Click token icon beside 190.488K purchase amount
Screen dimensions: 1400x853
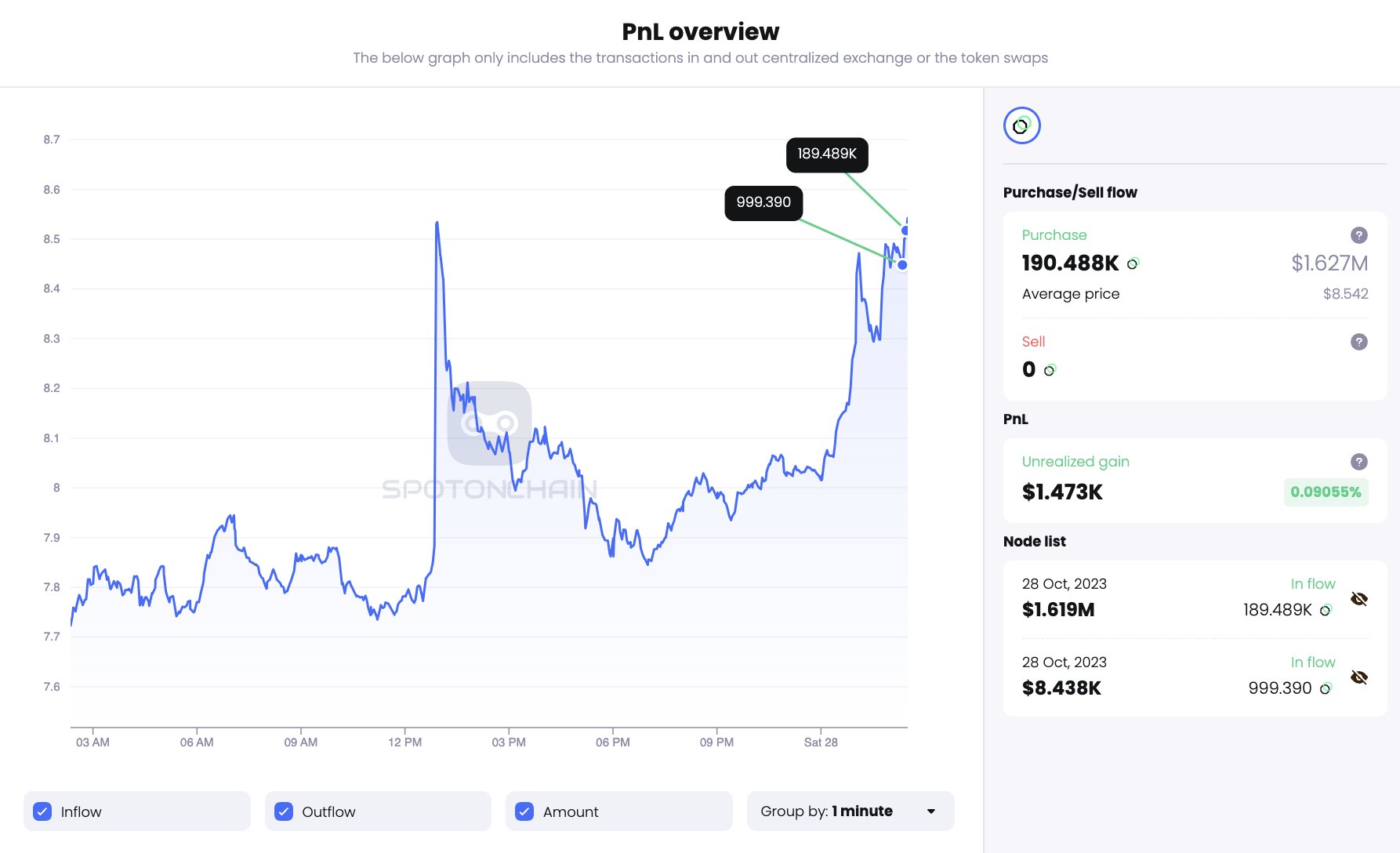[x=1133, y=263]
